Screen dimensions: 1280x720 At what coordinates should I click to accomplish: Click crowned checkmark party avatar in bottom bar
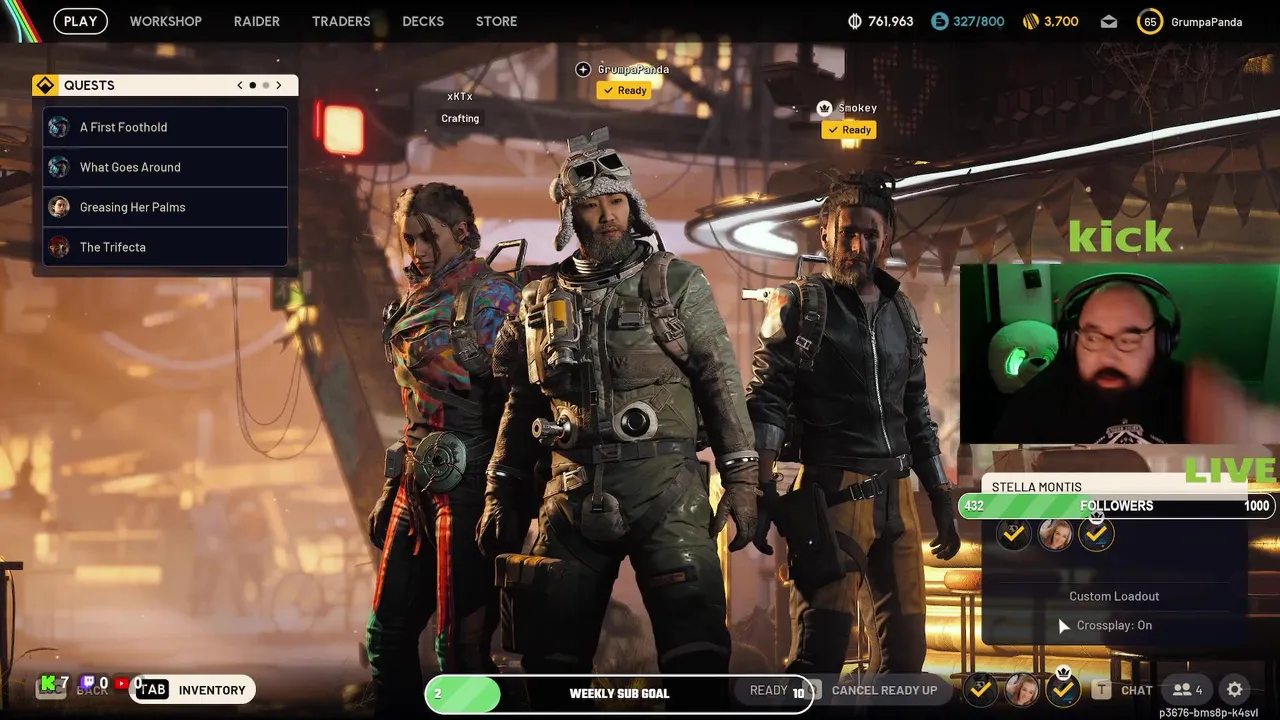pyautogui.click(x=1063, y=689)
